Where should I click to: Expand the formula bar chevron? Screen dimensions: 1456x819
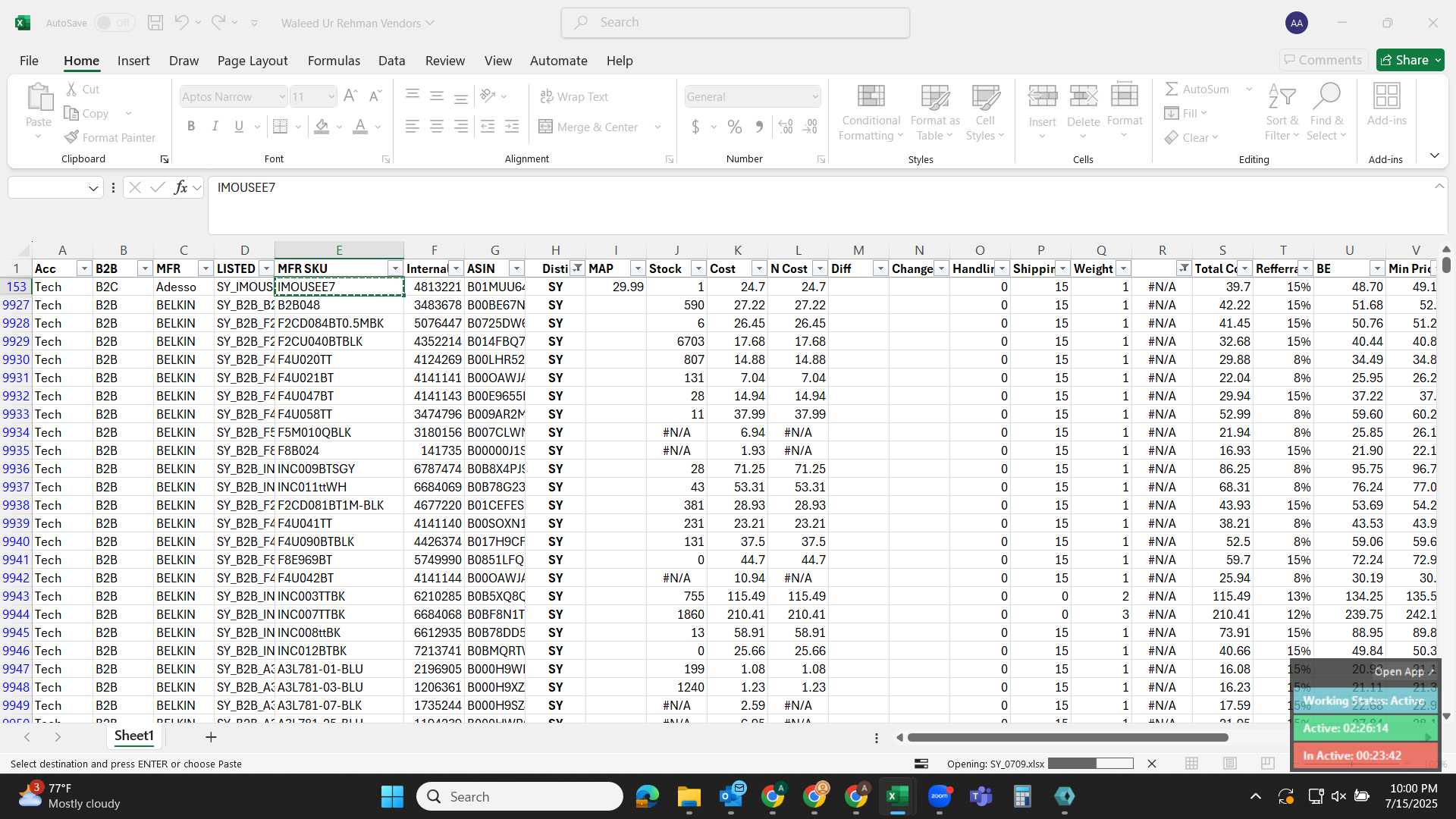click(x=1439, y=187)
